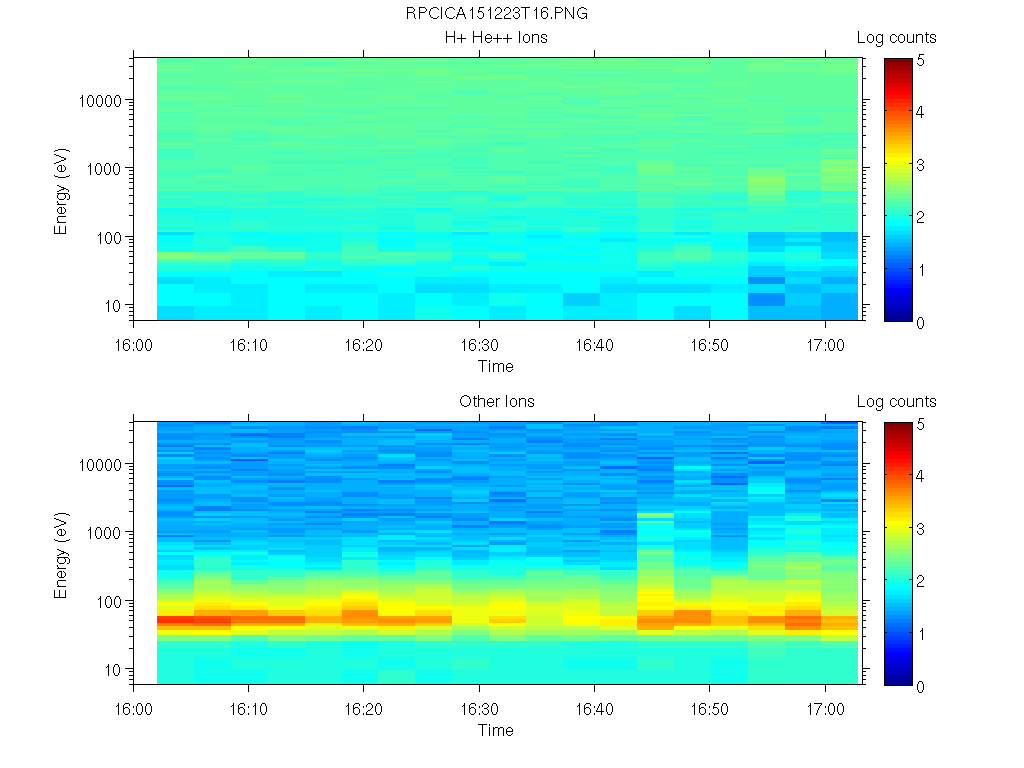Click the 16:50 tick label under bottom panel
Screen dimensions: 1024x768
click(710, 709)
